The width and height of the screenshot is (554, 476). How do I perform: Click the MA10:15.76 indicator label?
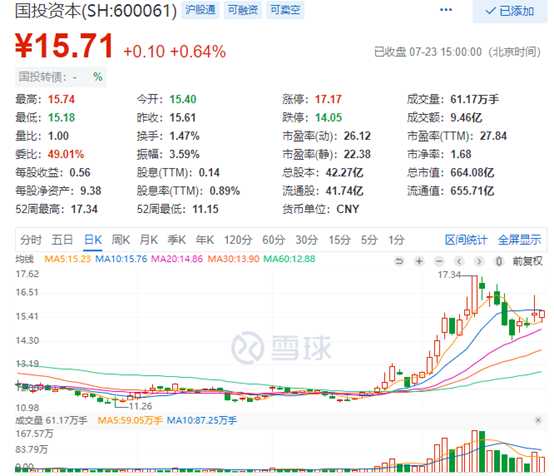pyautogui.click(x=121, y=259)
